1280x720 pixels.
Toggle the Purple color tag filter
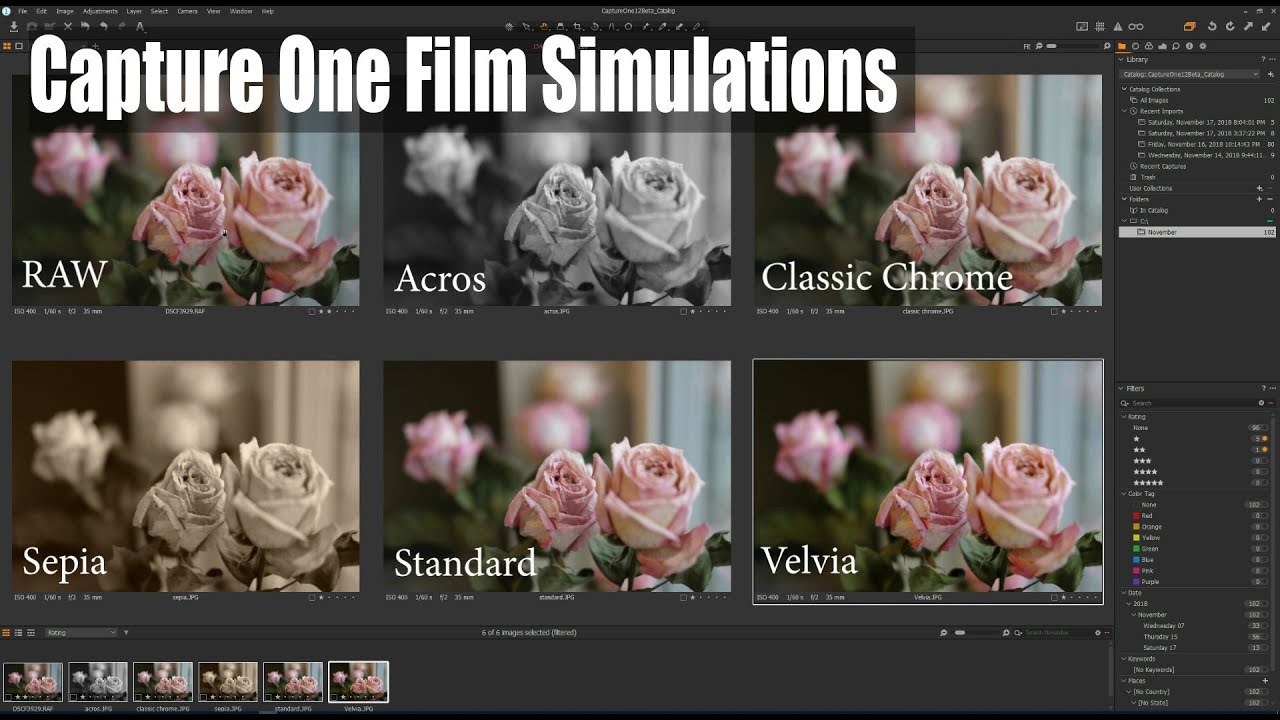(x=1264, y=582)
